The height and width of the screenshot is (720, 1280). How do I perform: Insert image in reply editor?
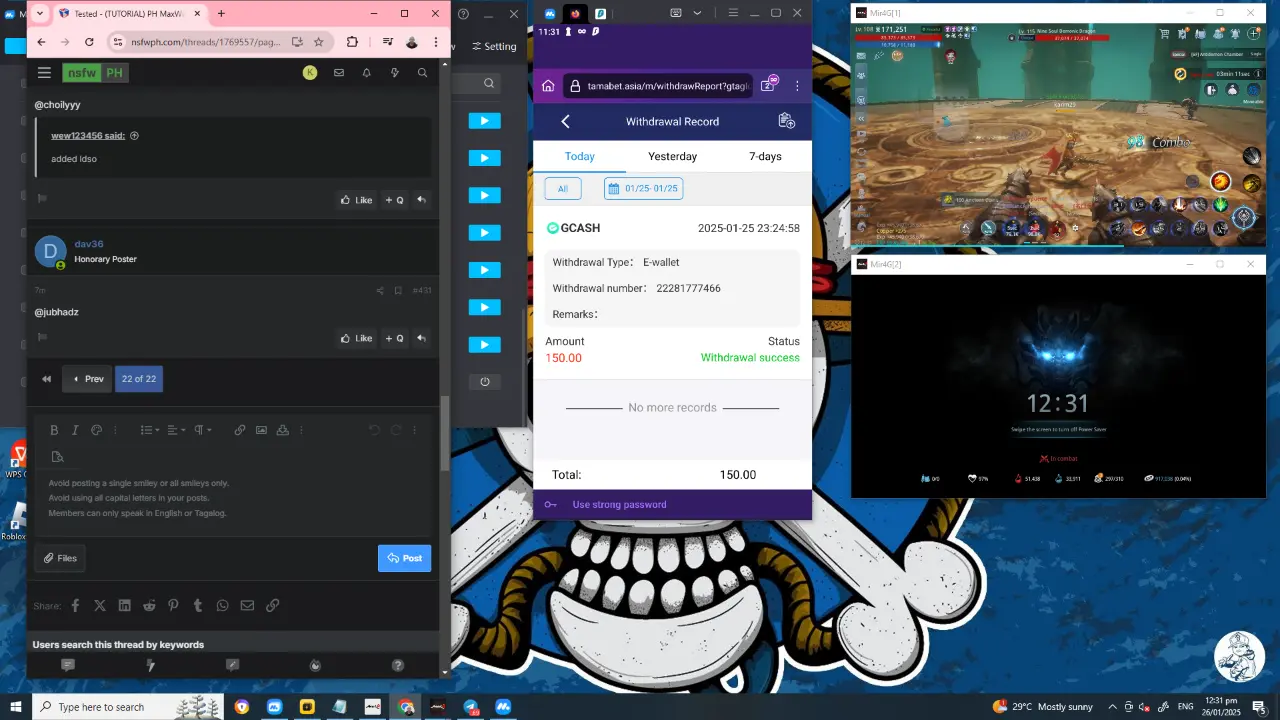click(x=261, y=430)
